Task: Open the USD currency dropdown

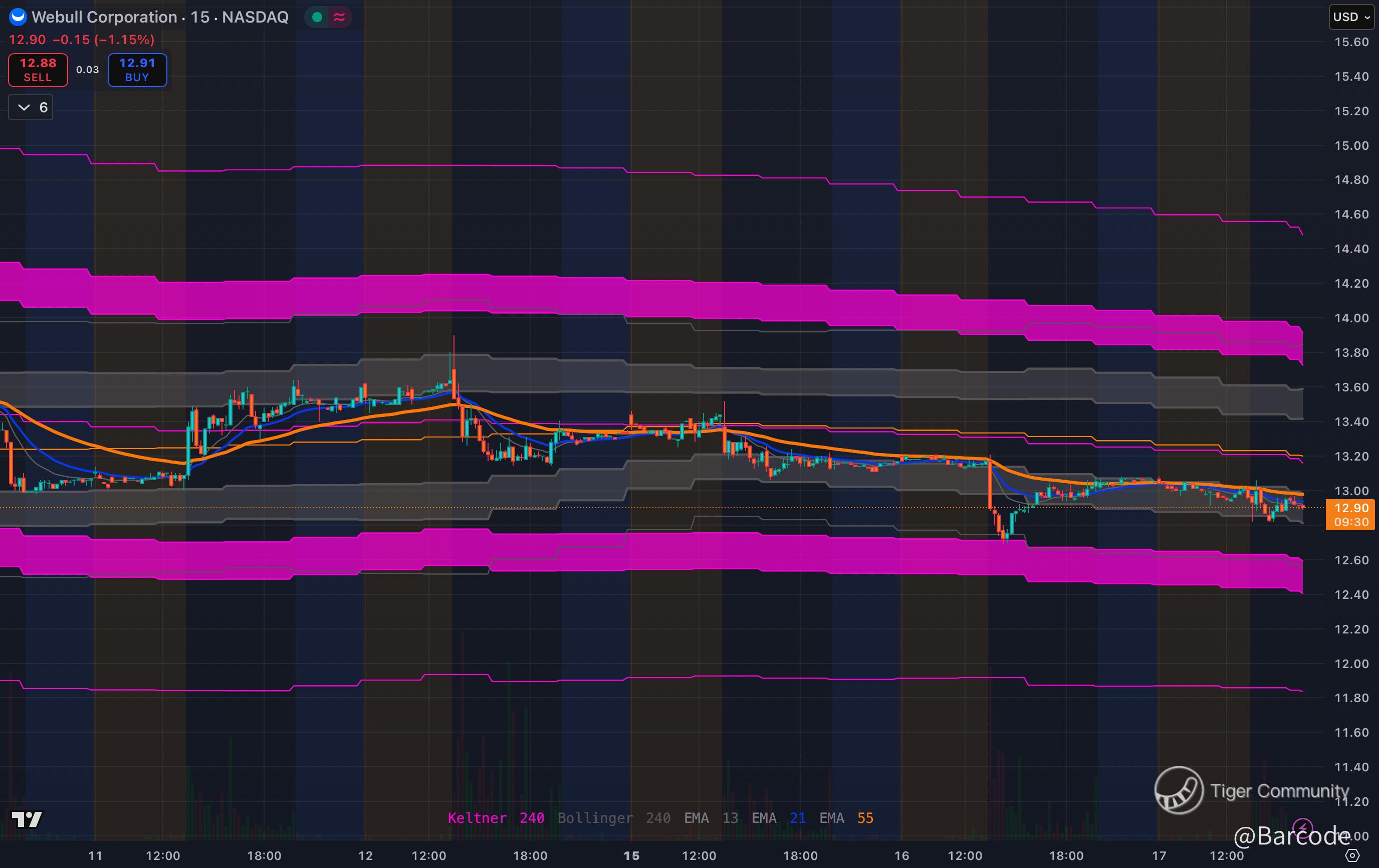Action: pyautogui.click(x=1351, y=17)
